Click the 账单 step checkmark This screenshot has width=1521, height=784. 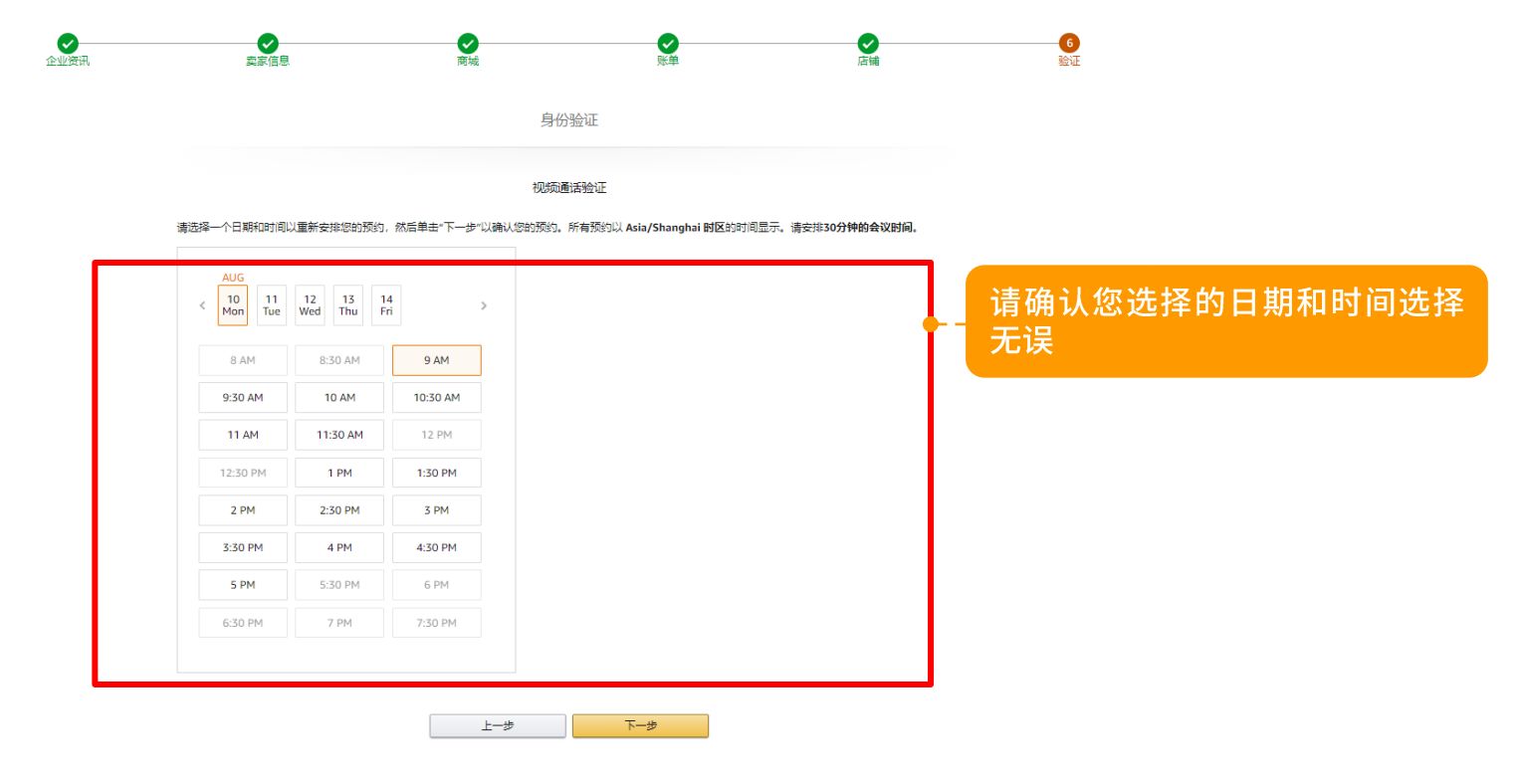668,44
